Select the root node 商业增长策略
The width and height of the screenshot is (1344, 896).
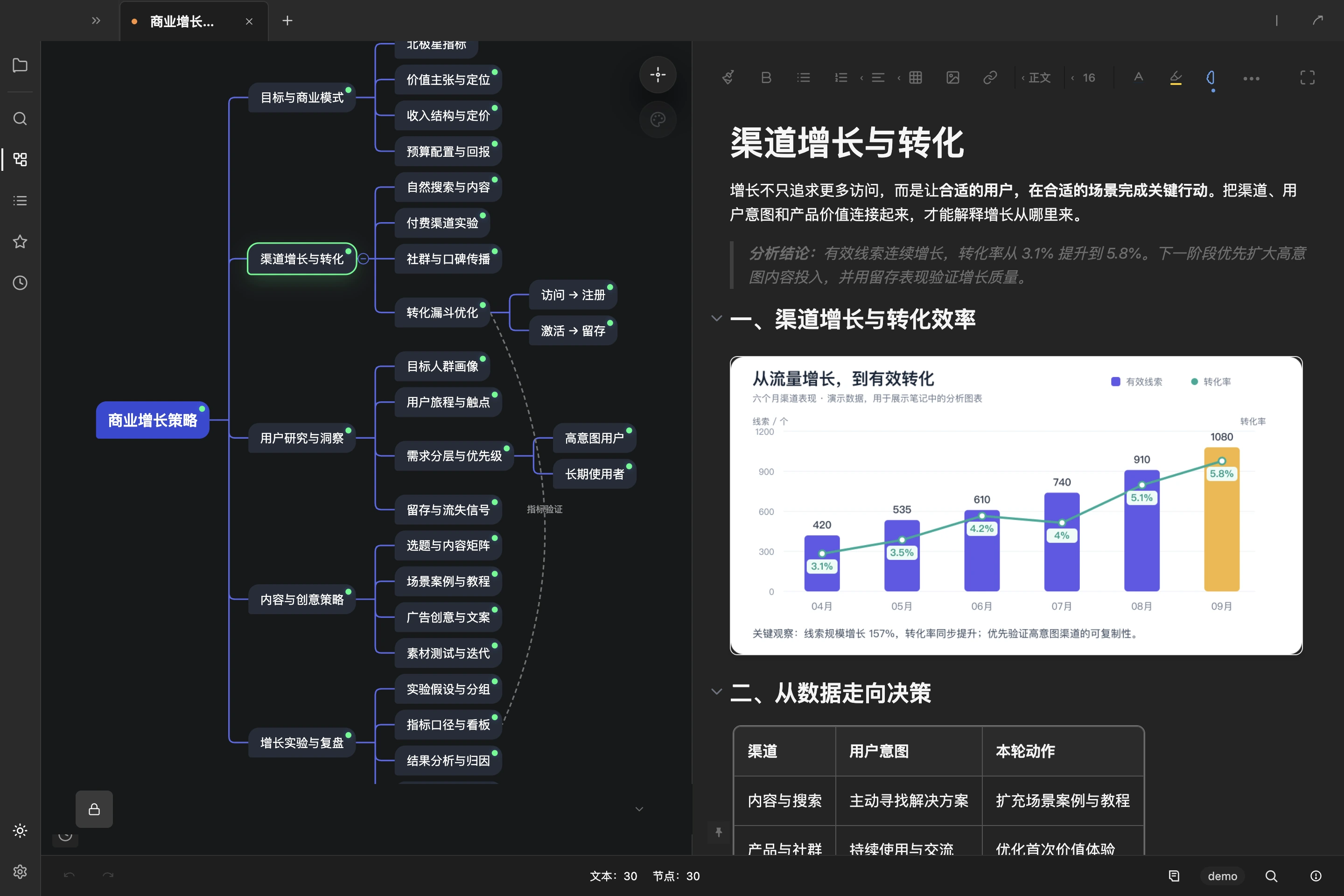[153, 420]
